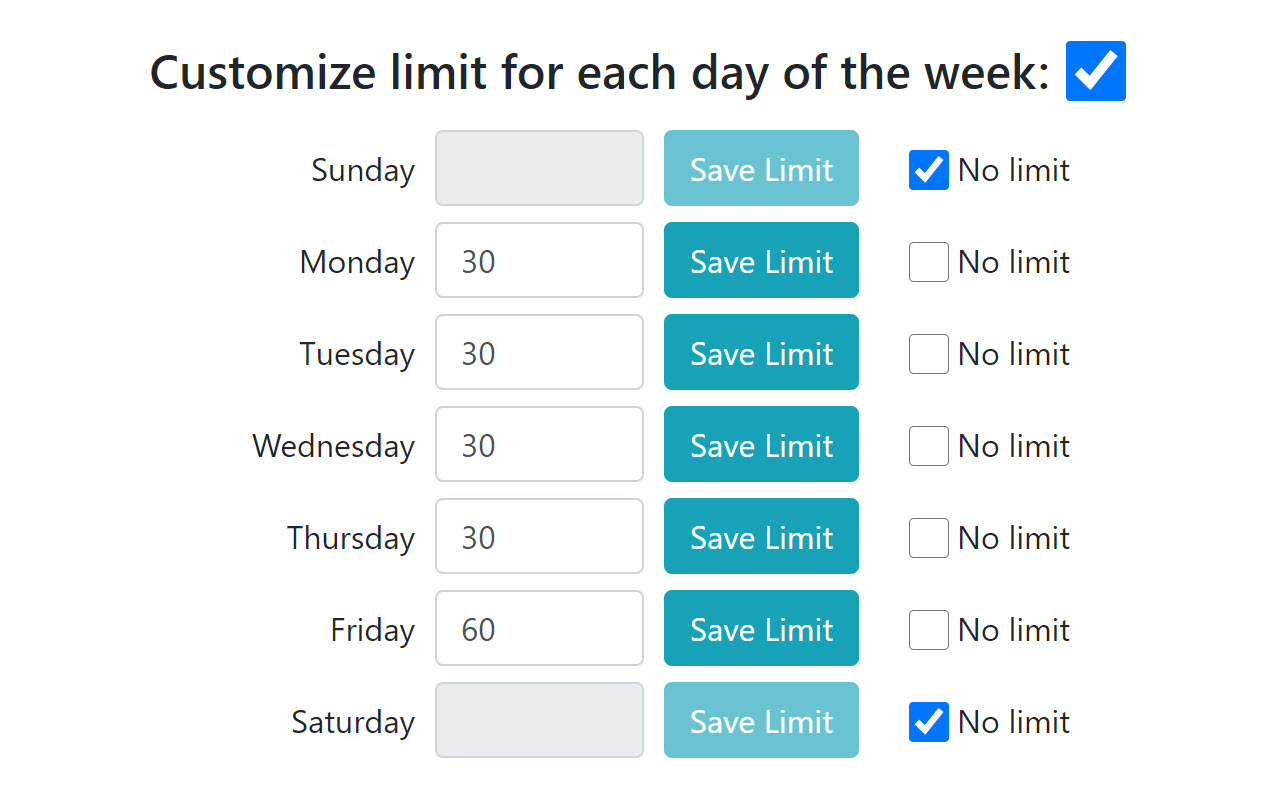Click the Friday limit field showing 60
The image size is (1280, 800).
click(539, 628)
